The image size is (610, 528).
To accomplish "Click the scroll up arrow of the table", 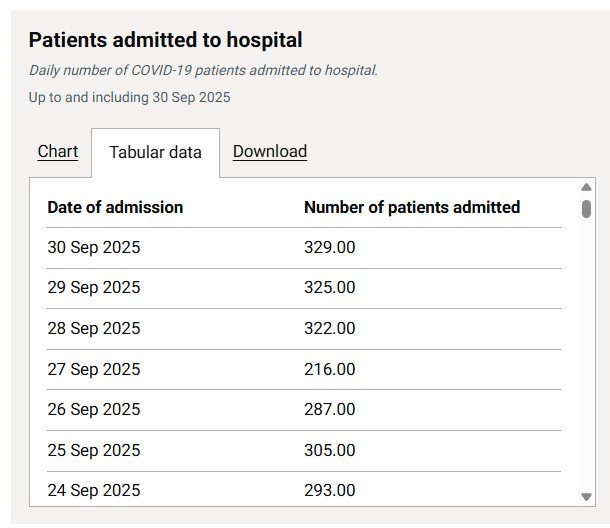I will [x=586, y=187].
